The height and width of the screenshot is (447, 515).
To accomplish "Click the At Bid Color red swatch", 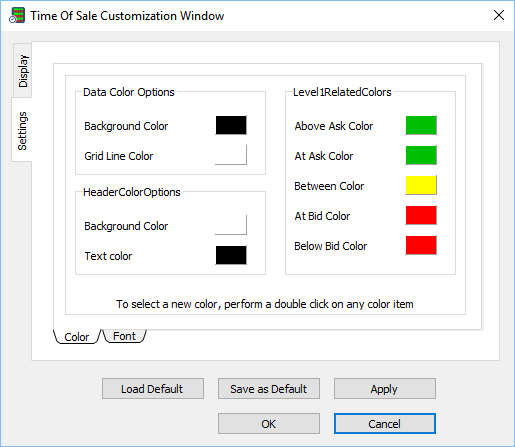I will click(x=421, y=215).
